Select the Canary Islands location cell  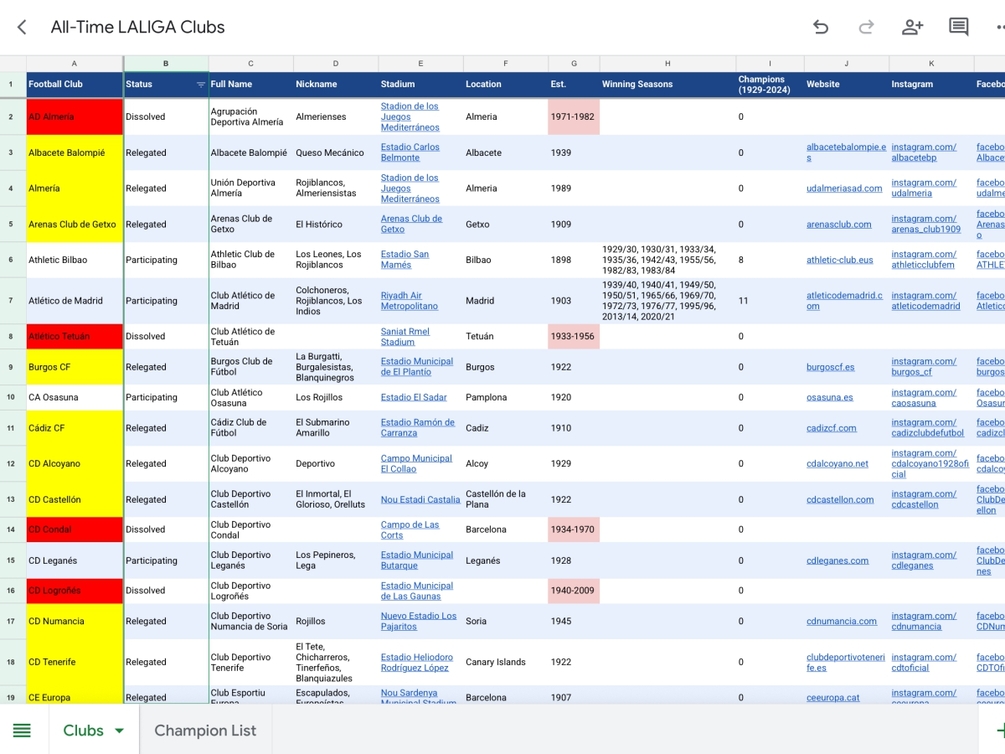(506, 662)
